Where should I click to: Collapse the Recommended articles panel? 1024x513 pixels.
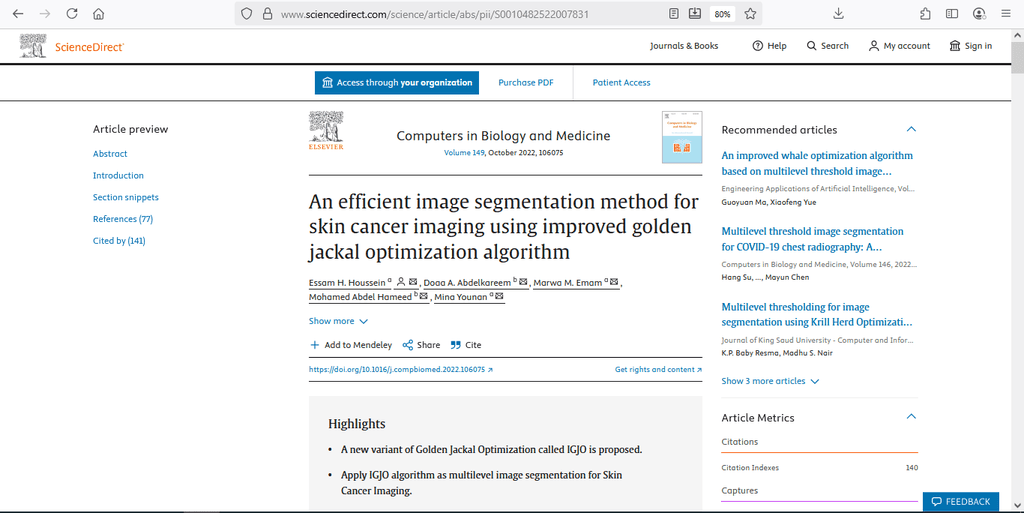911,129
